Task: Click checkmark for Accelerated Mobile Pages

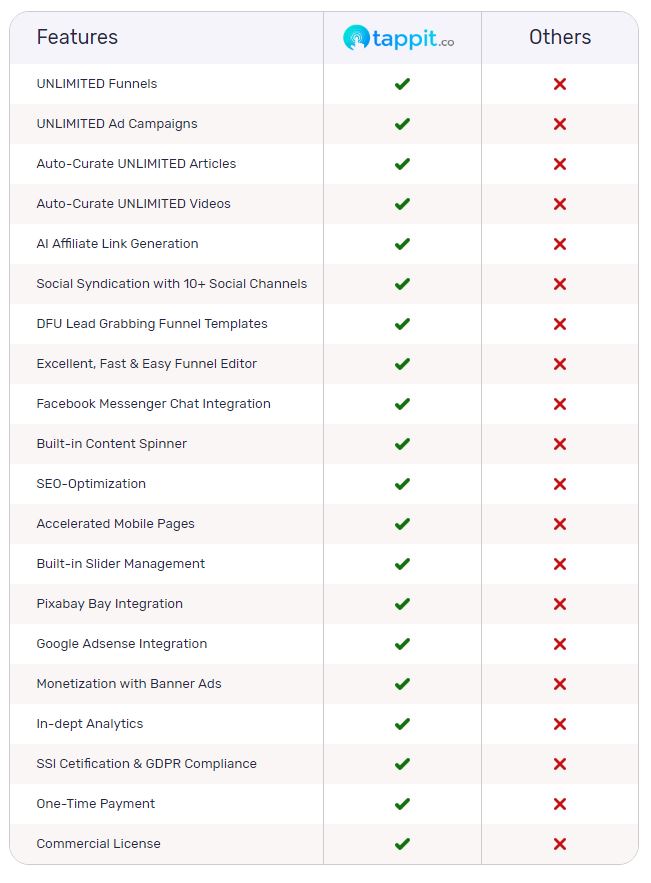Action: (402, 524)
